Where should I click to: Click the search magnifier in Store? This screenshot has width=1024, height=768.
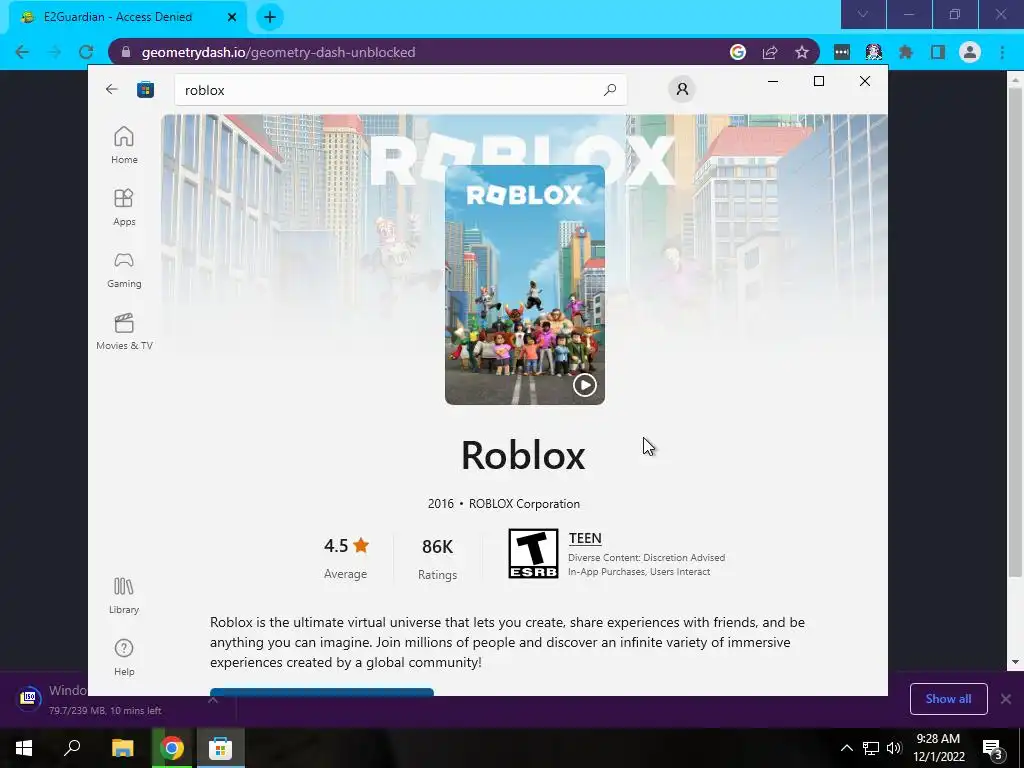610,89
